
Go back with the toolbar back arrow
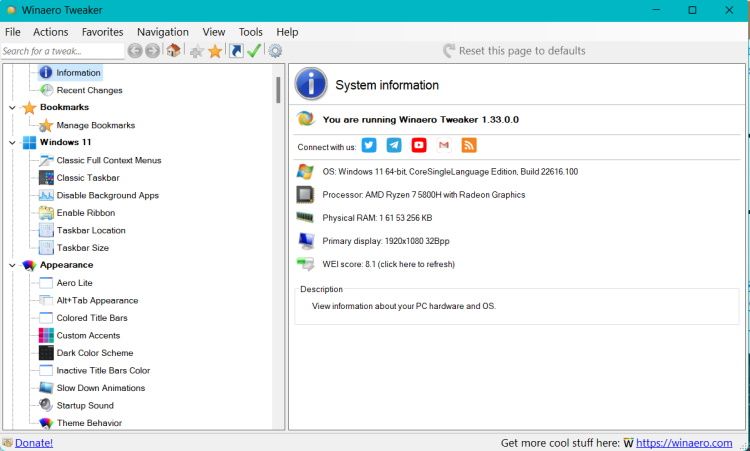click(135, 51)
